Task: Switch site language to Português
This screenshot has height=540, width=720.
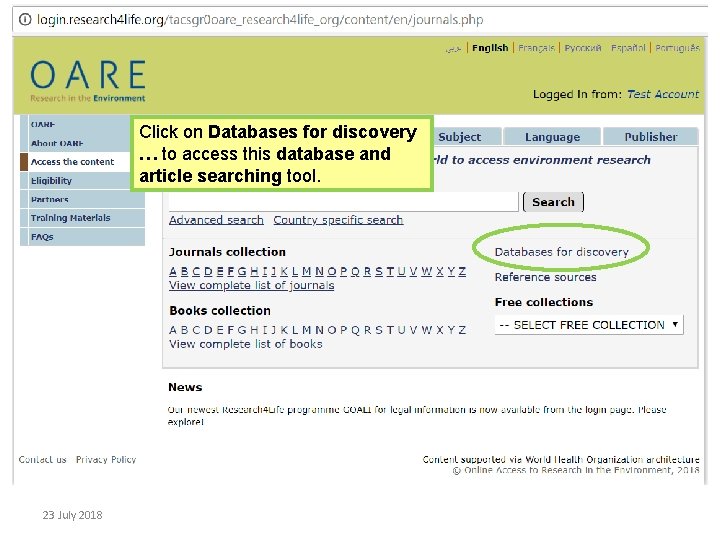Action: (677, 48)
